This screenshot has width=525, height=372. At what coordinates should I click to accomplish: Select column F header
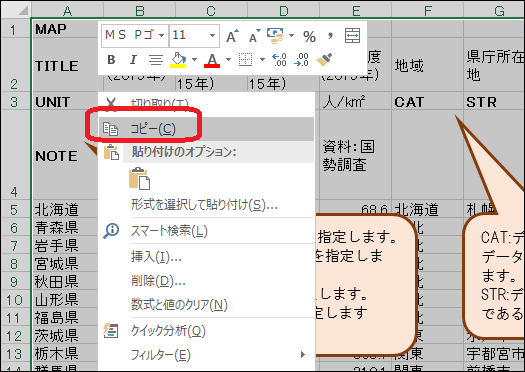pyautogui.click(x=428, y=10)
